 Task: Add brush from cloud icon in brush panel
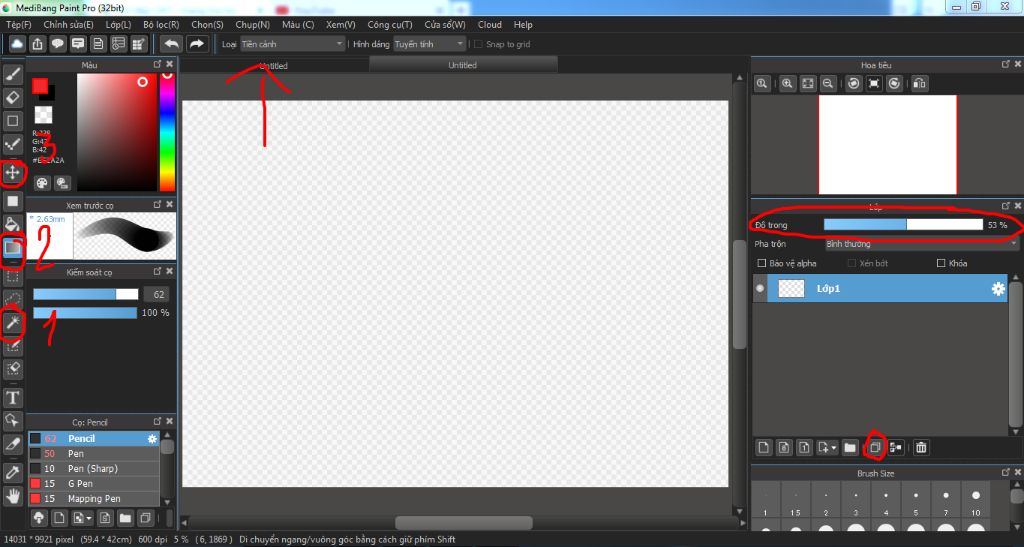[x=39, y=518]
